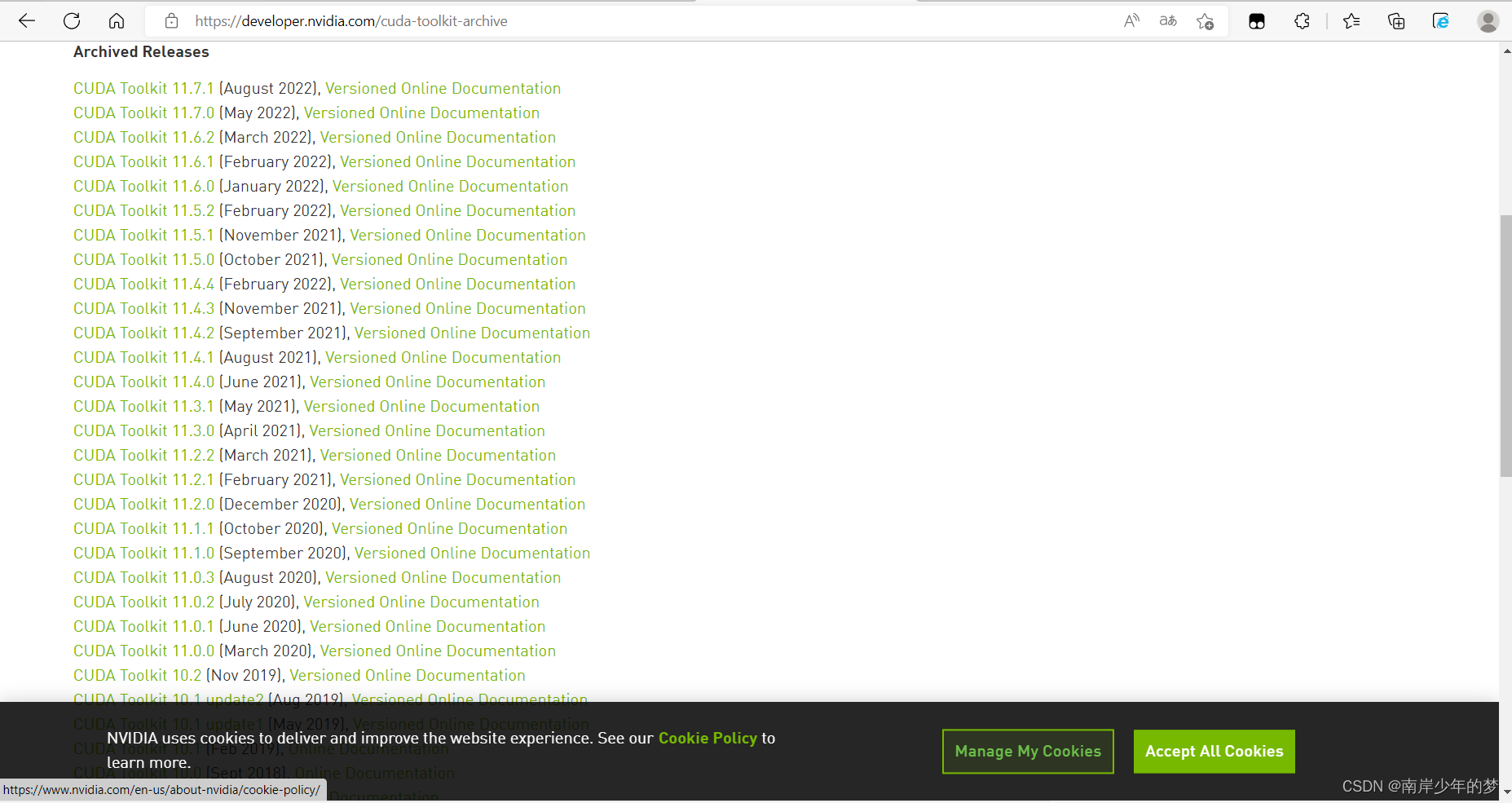
Task: Open the Extensions puzzle icon
Action: [x=1302, y=21]
